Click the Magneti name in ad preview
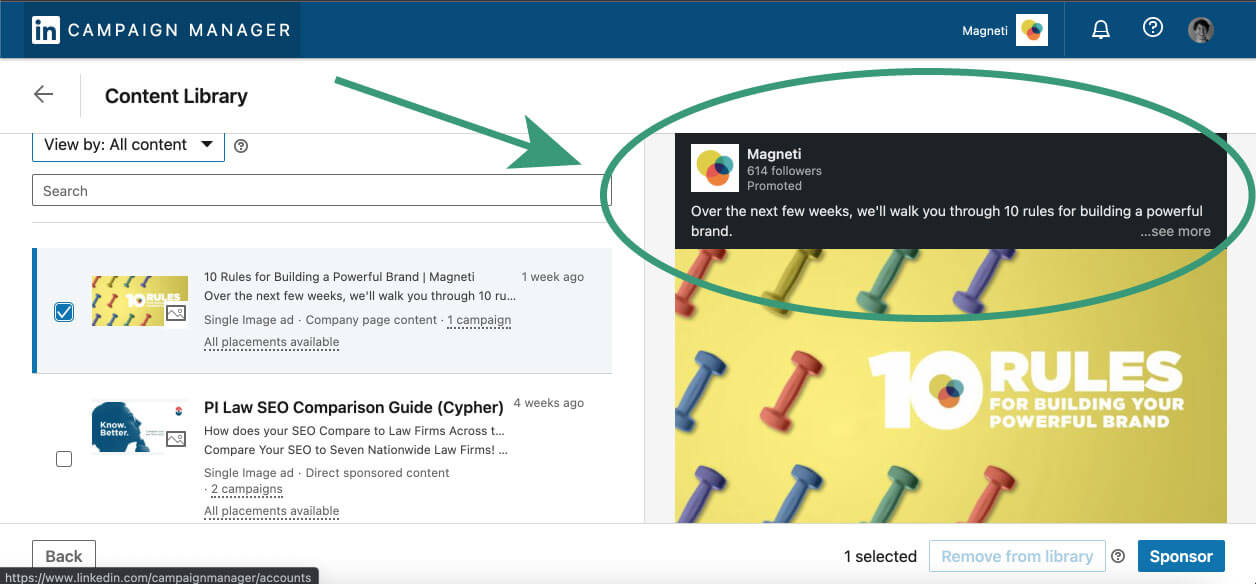Viewport: 1256px width, 584px height. tap(776, 154)
